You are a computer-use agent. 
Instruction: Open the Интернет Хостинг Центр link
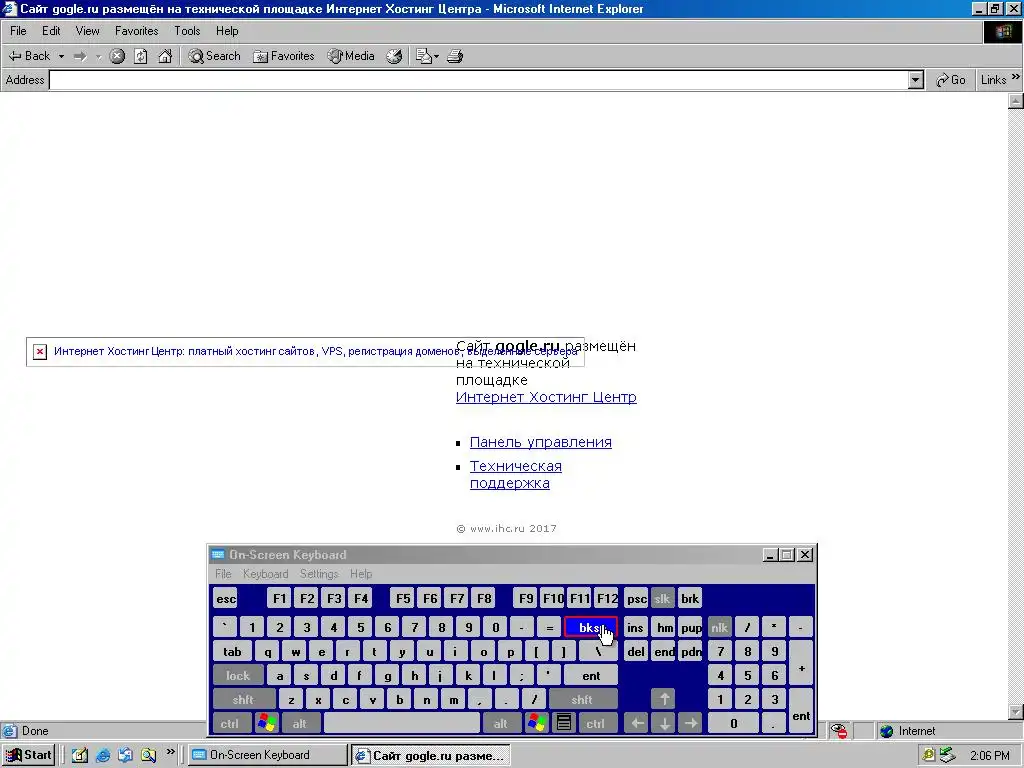click(x=546, y=397)
